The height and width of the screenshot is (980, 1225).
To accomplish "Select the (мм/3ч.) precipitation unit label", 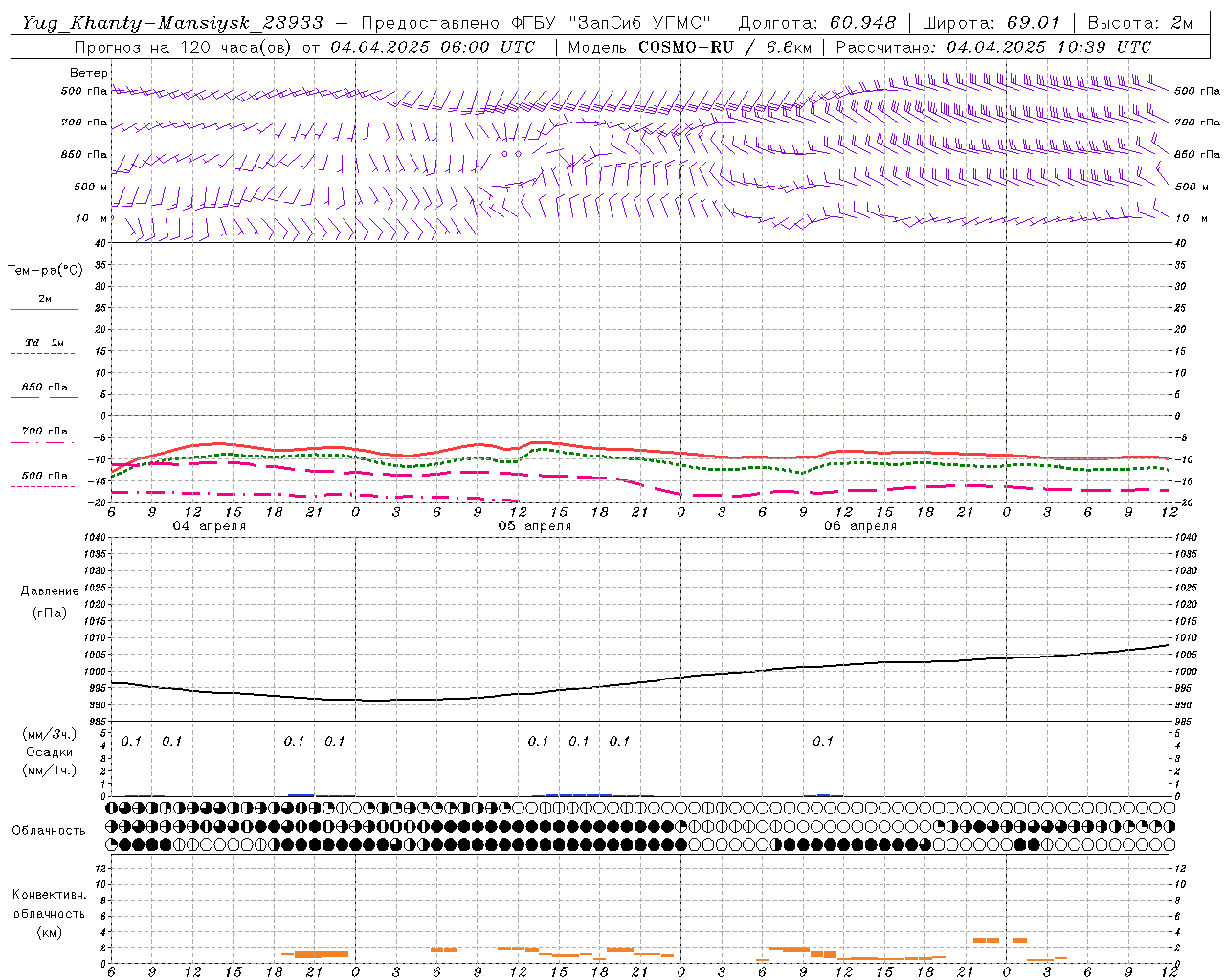I will (50, 734).
